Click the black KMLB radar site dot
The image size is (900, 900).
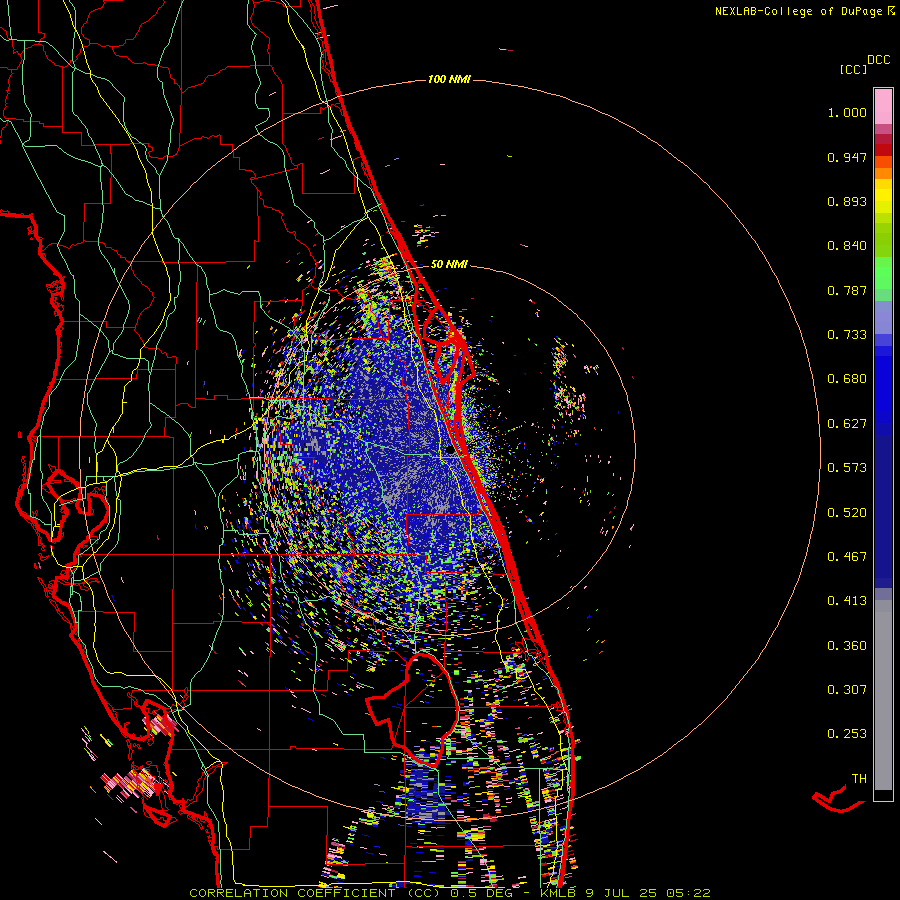coord(450,451)
